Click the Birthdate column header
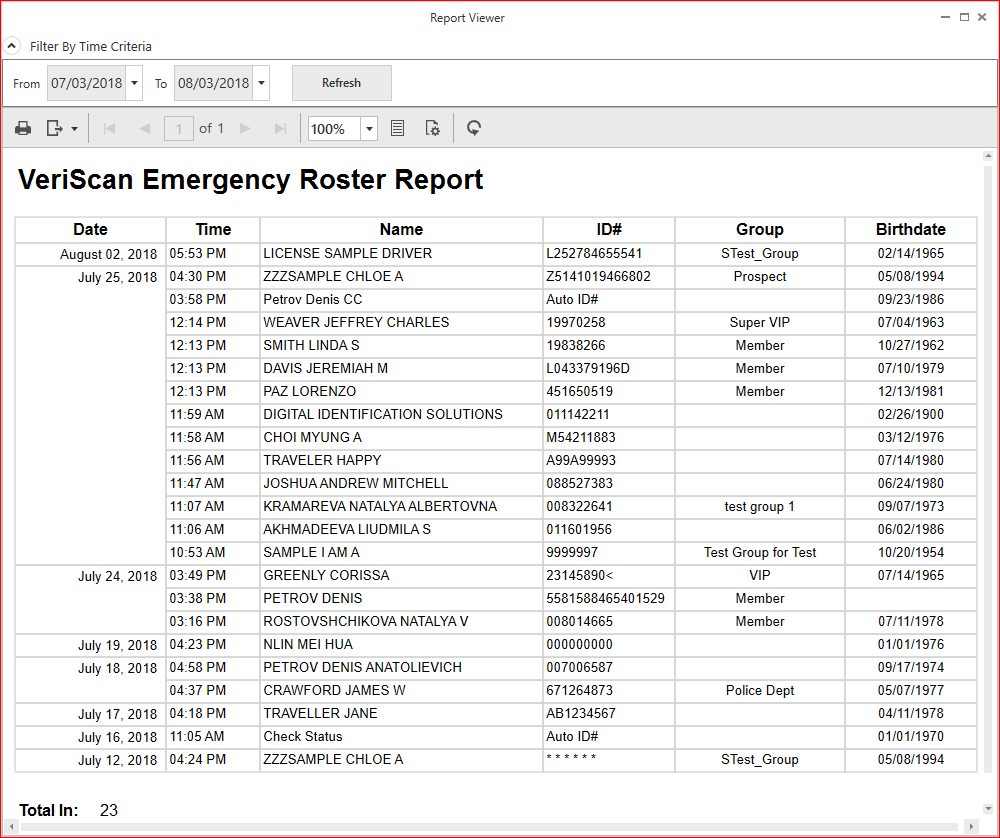Screen dimensions: 1000x838 [911, 230]
